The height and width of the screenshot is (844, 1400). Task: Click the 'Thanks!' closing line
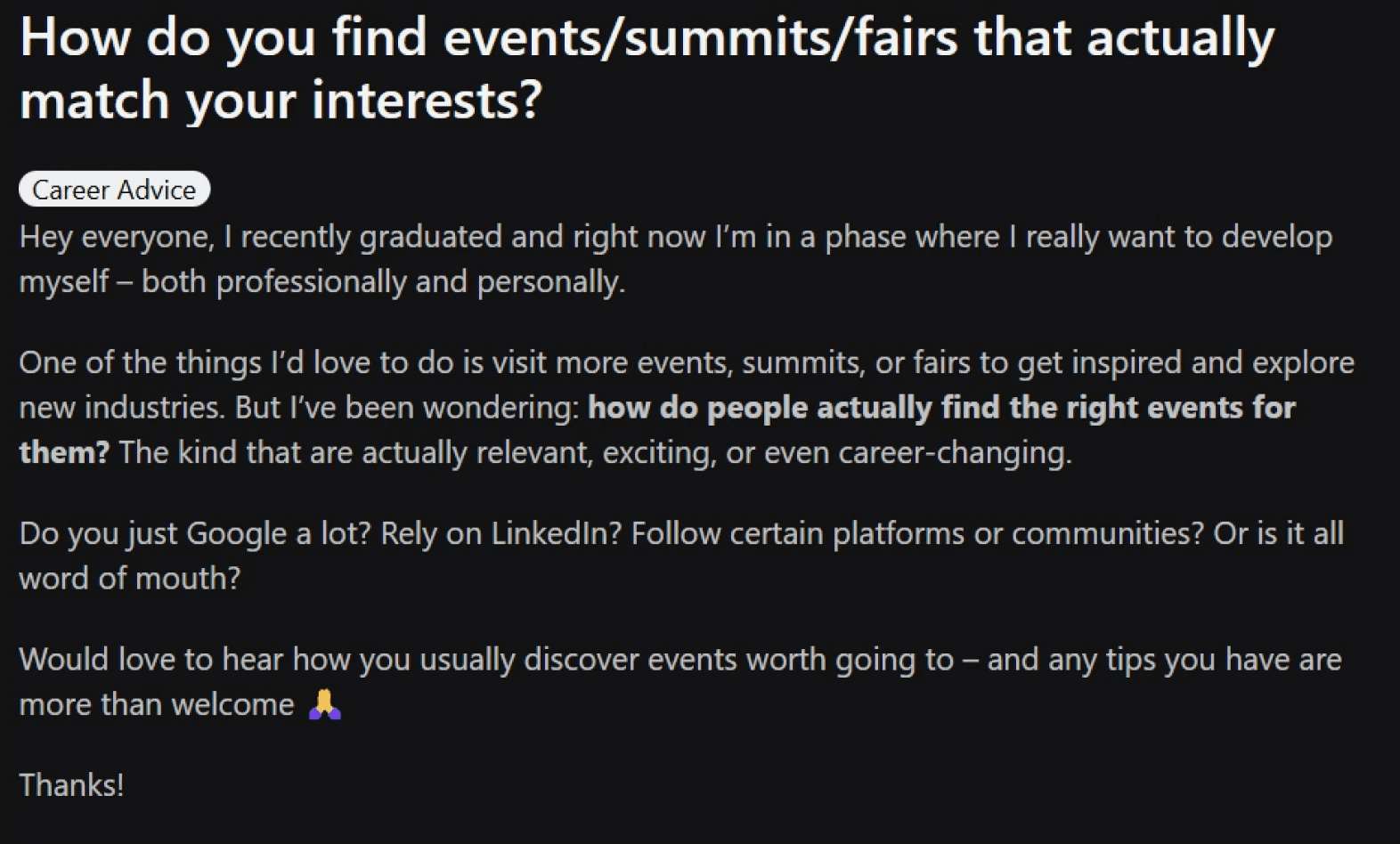click(x=71, y=785)
